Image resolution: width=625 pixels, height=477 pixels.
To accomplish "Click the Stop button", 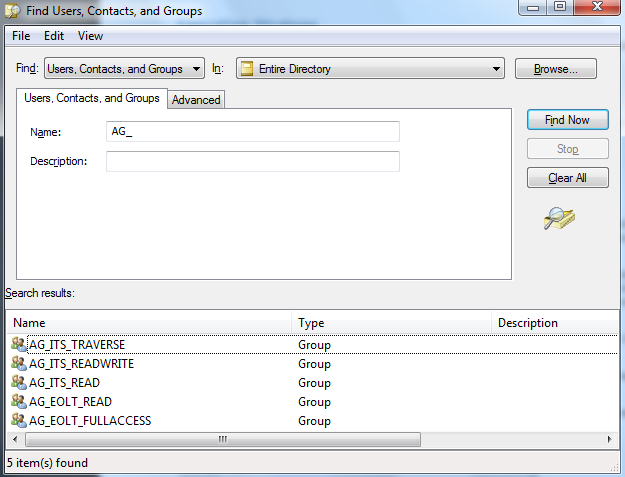I will click(x=568, y=149).
